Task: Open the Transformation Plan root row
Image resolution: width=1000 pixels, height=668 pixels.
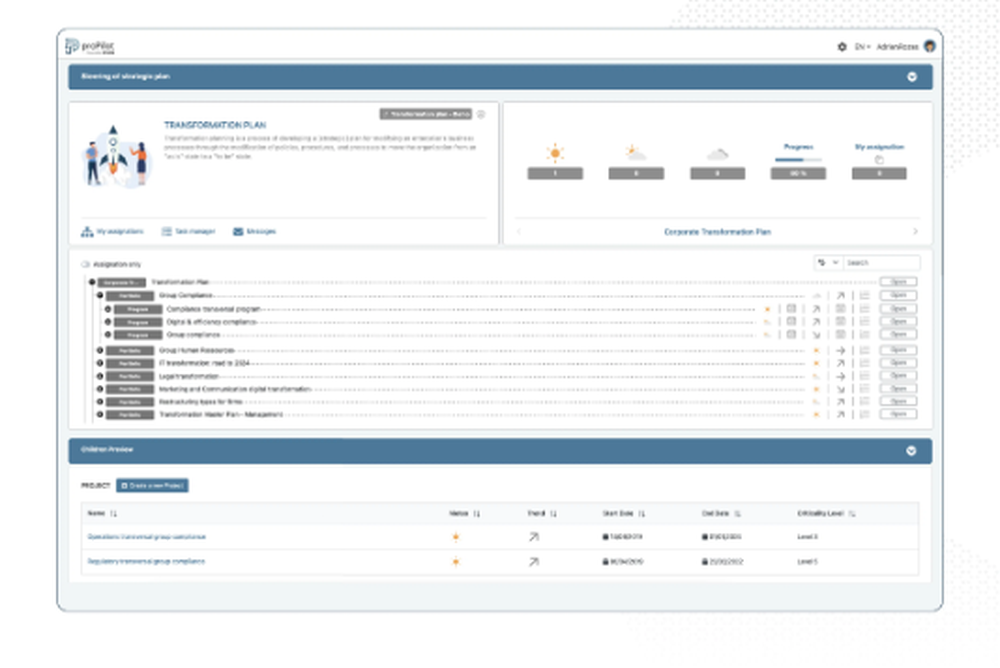Action: [899, 282]
